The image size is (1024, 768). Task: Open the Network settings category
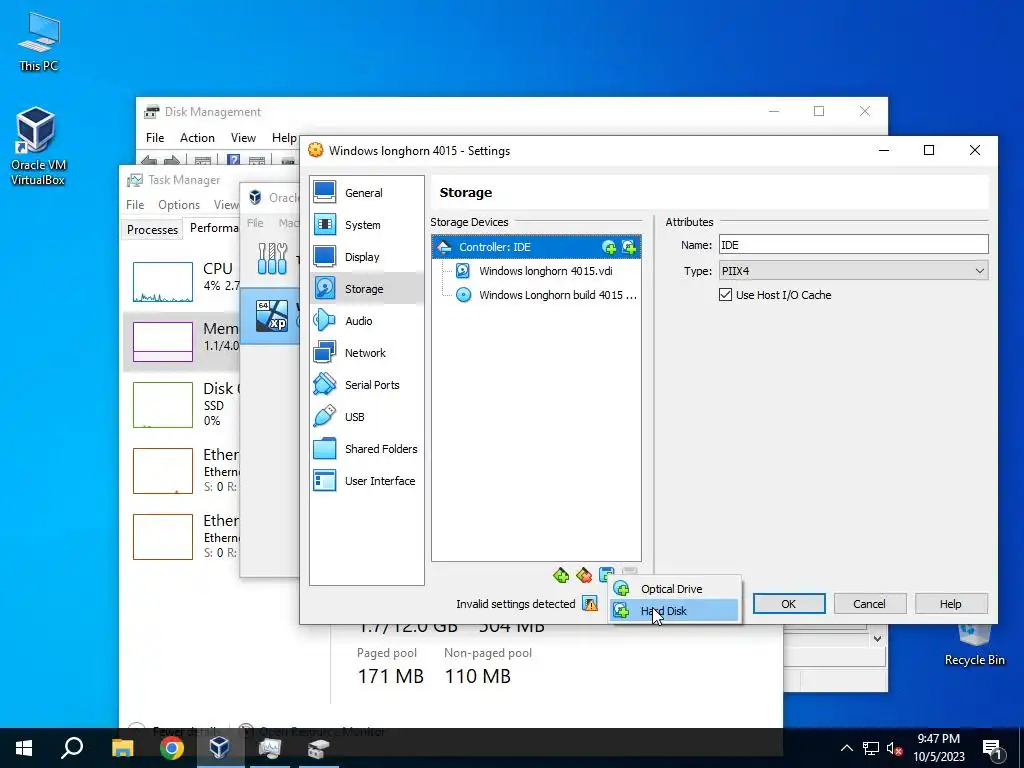click(366, 353)
